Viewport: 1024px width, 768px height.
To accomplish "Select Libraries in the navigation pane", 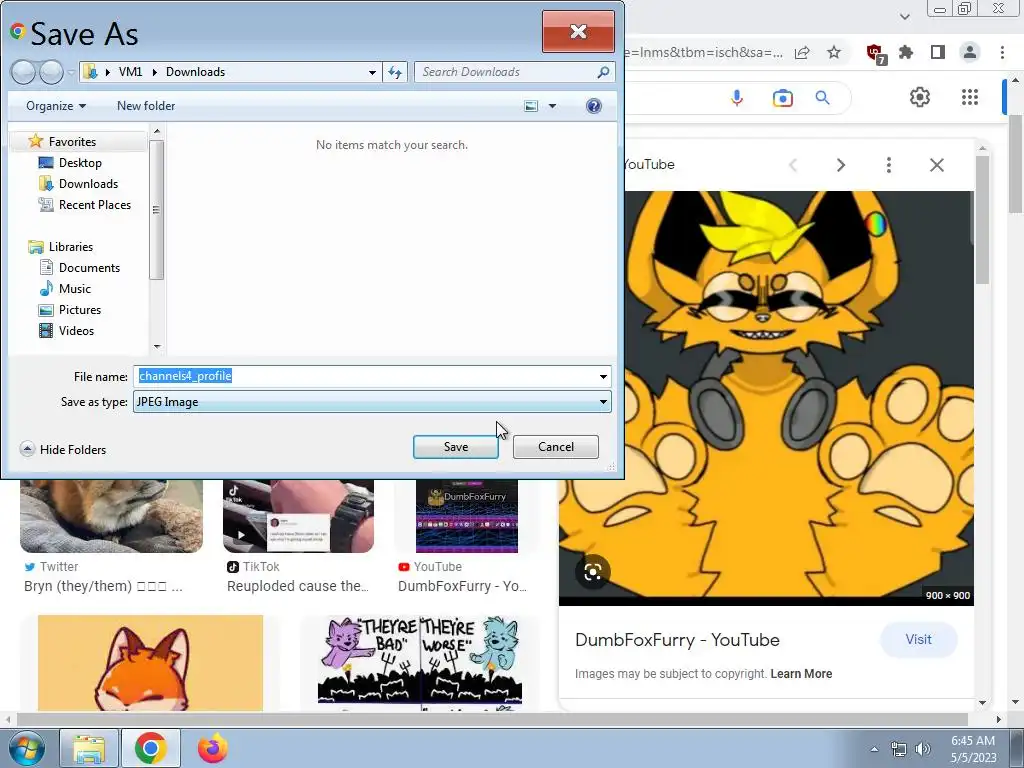I will 71,247.
